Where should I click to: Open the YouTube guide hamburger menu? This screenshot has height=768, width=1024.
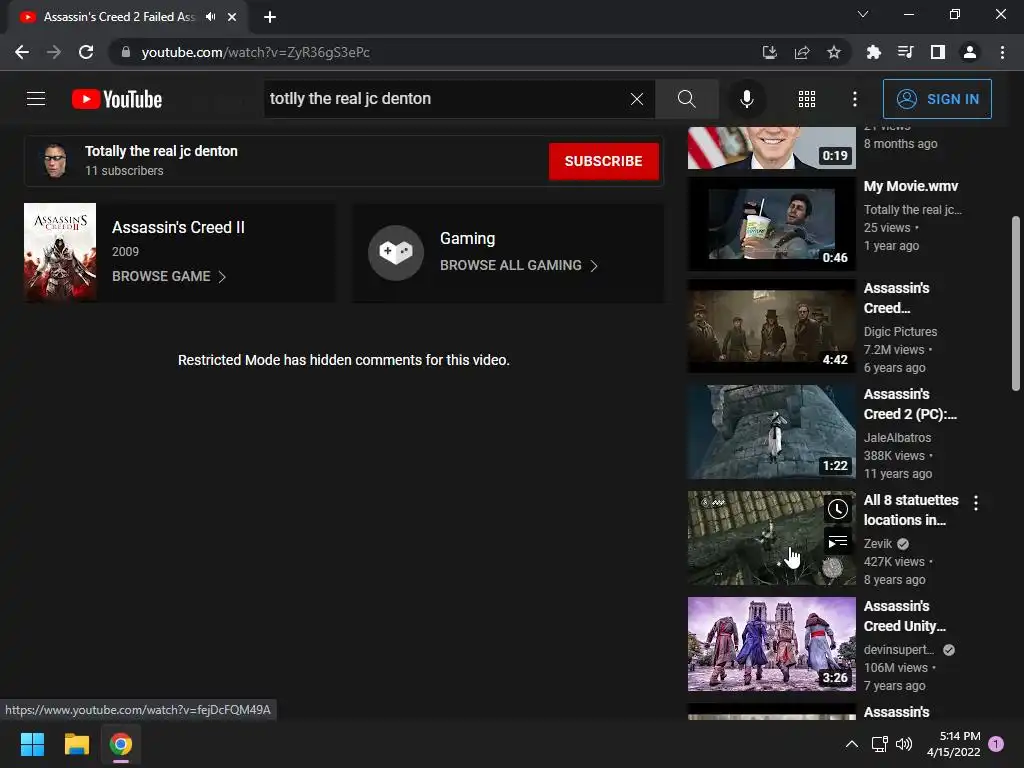(x=36, y=99)
